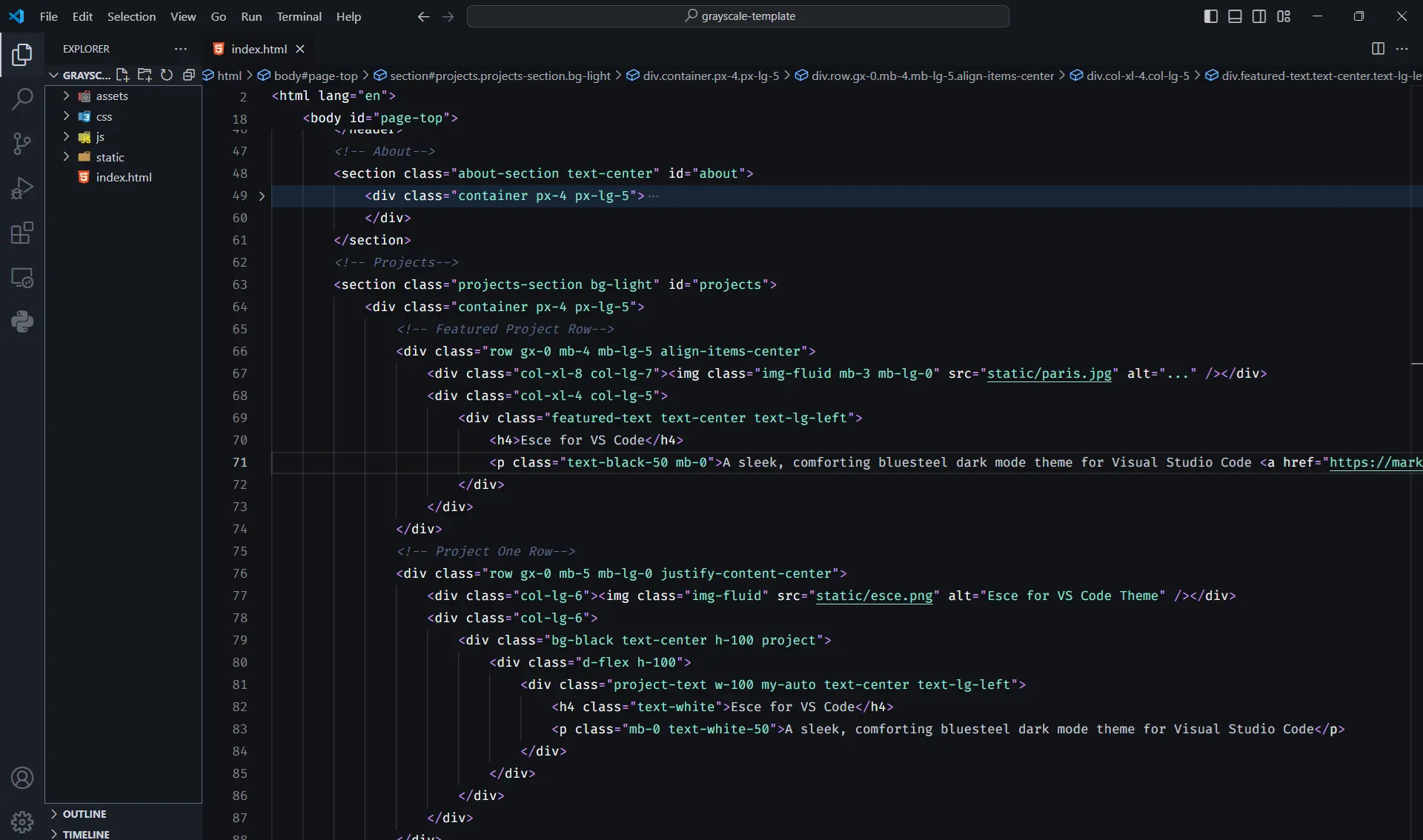Open index.html in the file tree
Screen dimensions: 1423x840
click(123, 177)
